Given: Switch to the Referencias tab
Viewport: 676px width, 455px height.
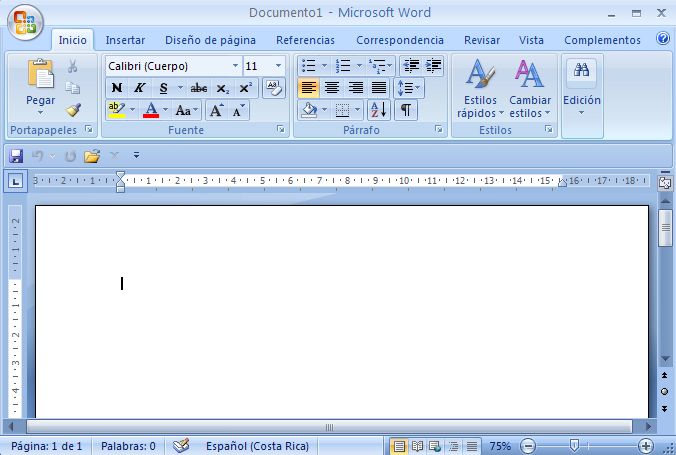Looking at the screenshot, I should pyautogui.click(x=305, y=40).
